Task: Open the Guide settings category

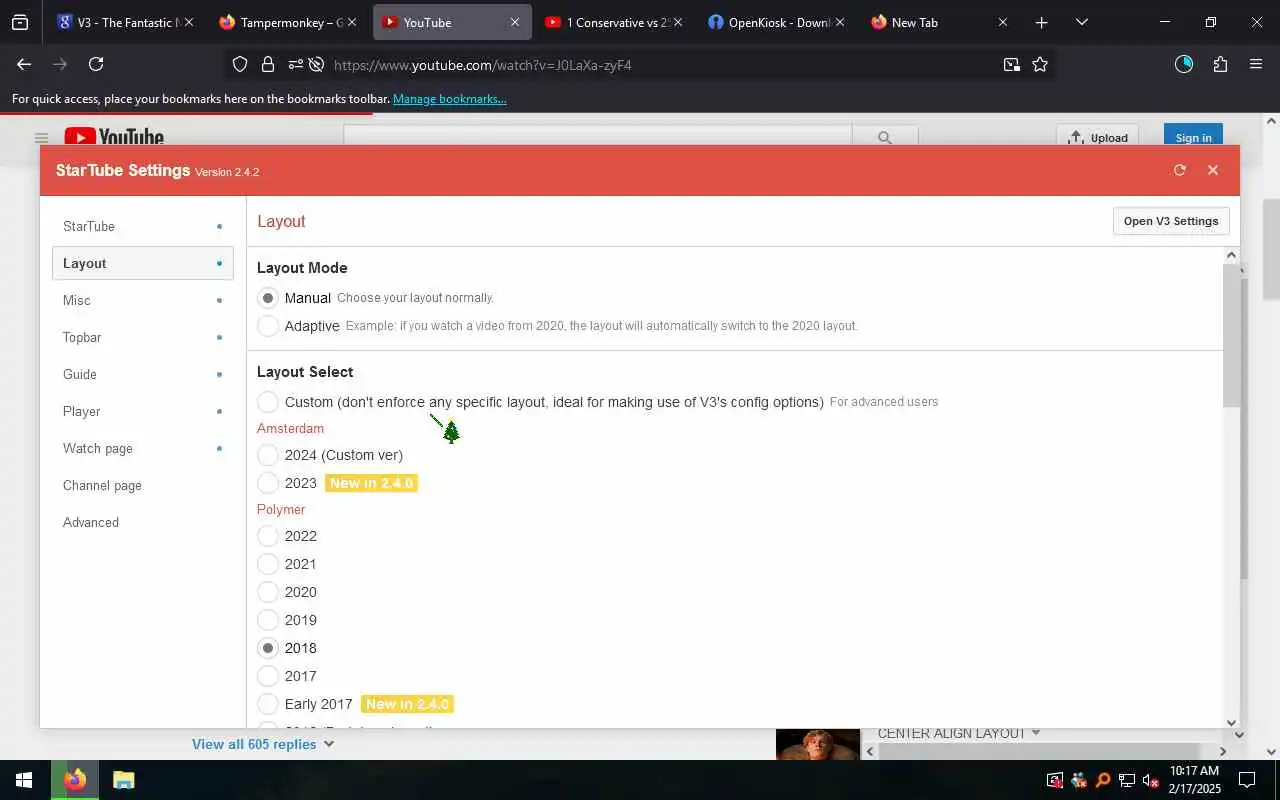Action: [142, 374]
